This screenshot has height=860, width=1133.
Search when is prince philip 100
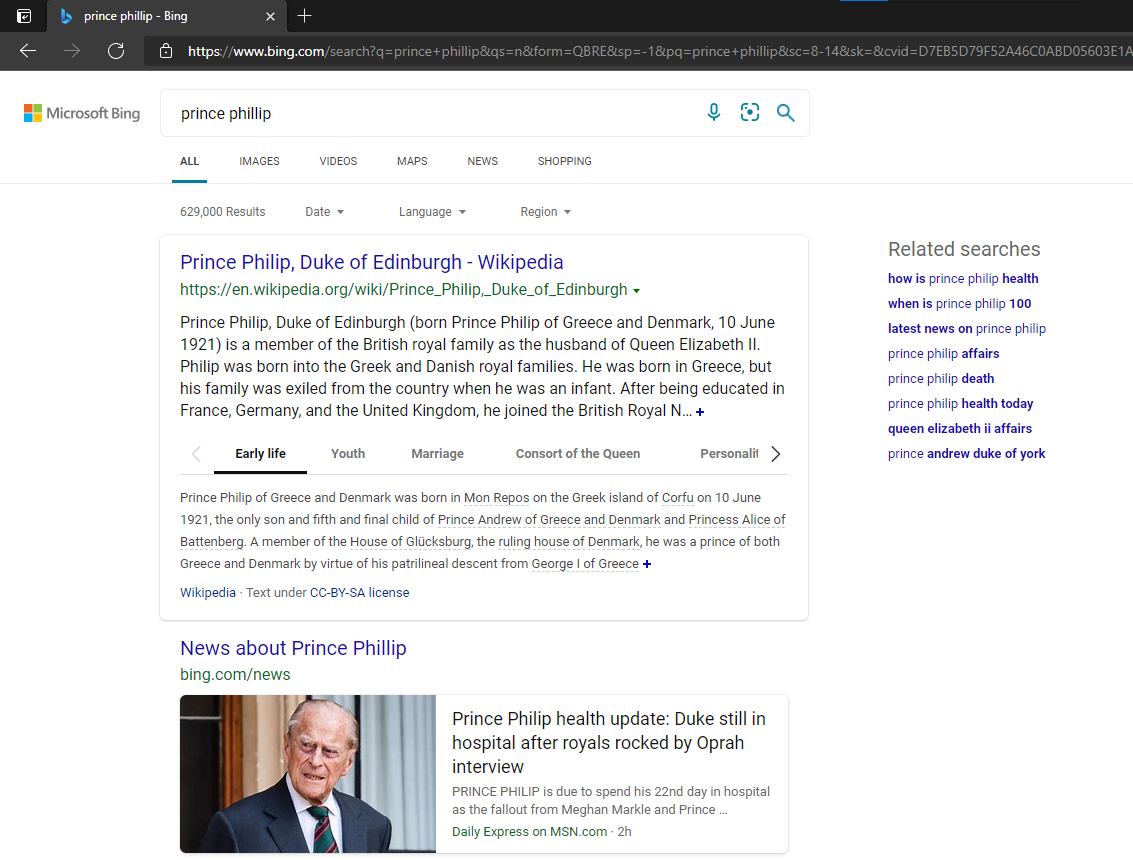(x=959, y=304)
